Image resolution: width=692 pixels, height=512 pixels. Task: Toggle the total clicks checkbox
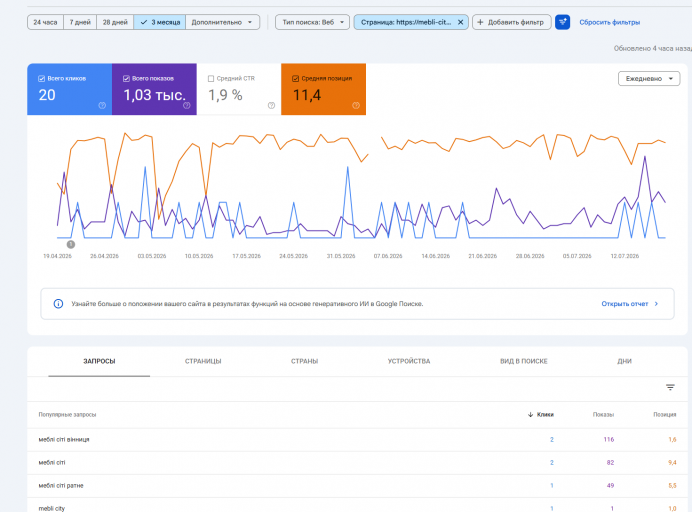click(x=41, y=79)
